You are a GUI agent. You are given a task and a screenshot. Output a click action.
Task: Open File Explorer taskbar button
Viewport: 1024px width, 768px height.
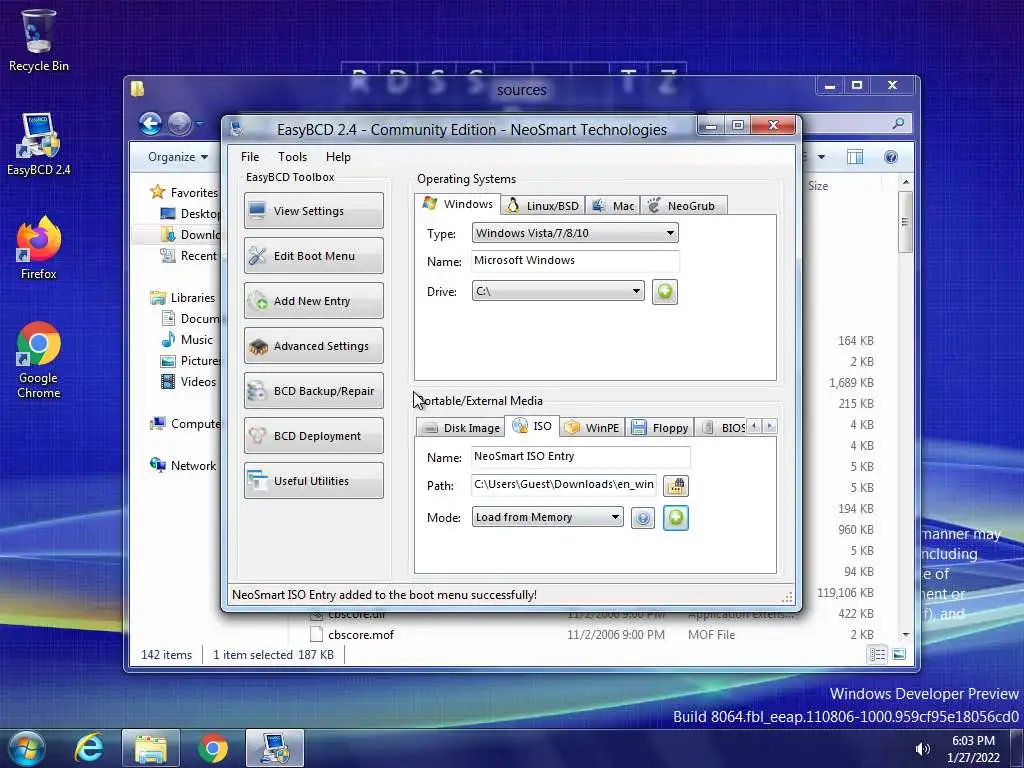(x=151, y=748)
